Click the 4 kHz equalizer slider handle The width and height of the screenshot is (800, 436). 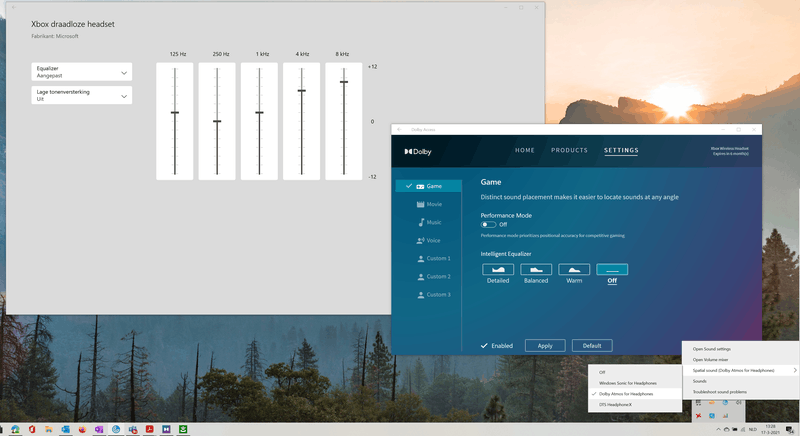click(302, 91)
